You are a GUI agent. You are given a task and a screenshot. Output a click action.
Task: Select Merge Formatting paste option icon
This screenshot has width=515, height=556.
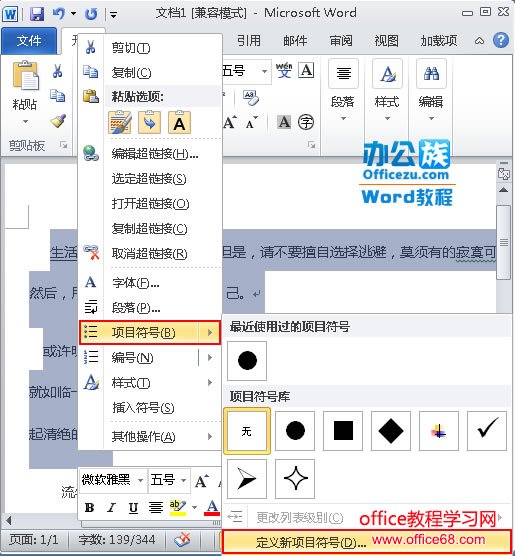coord(149,122)
